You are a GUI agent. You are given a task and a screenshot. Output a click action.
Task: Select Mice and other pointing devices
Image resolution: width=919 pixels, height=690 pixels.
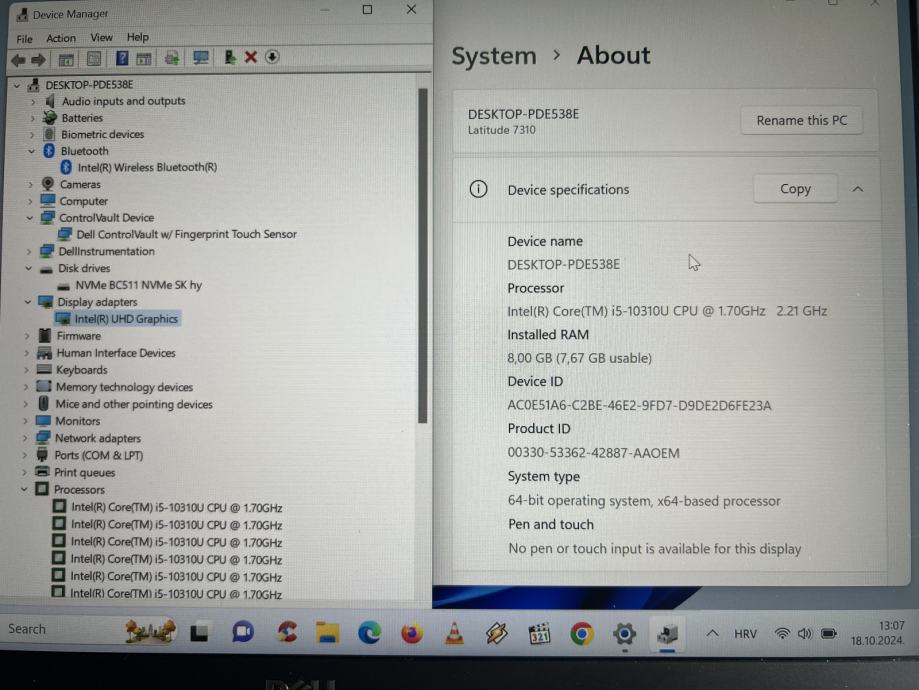[134, 404]
